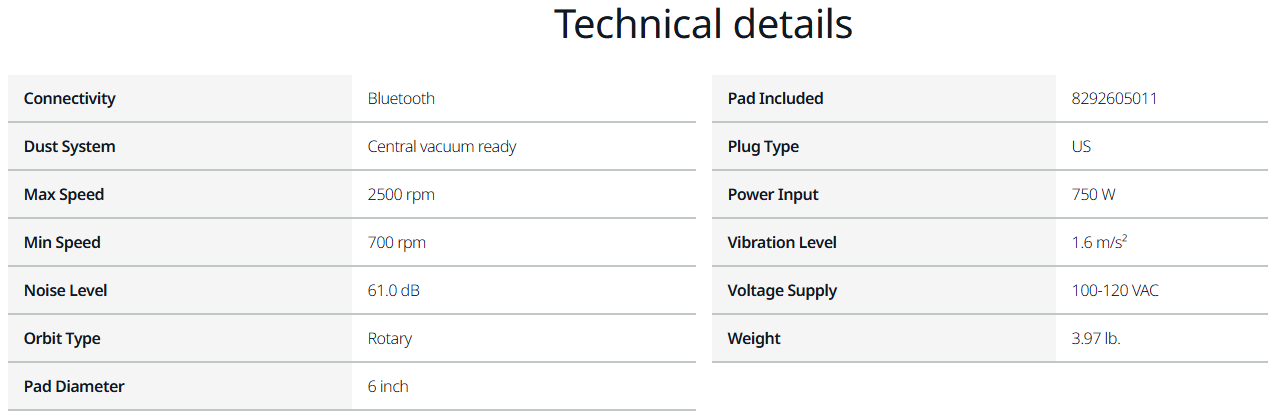Screen dimensions: 1268x416
Task: Click the 6 inch value
Action: (x=388, y=386)
